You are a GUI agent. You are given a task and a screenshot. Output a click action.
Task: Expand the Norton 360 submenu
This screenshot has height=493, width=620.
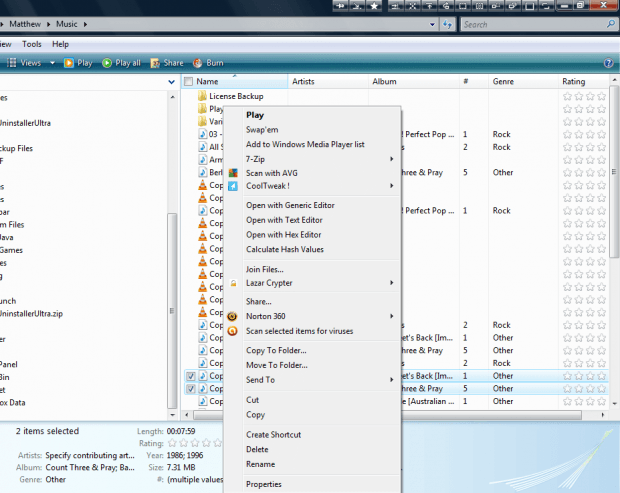[x=391, y=316]
